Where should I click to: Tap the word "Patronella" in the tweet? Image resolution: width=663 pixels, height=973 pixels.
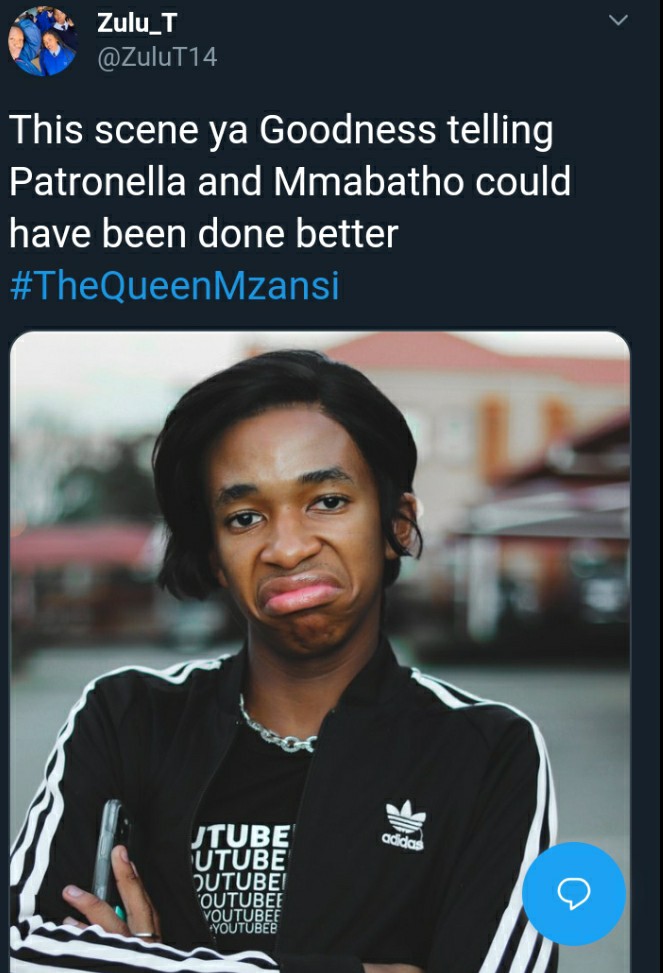coord(97,182)
